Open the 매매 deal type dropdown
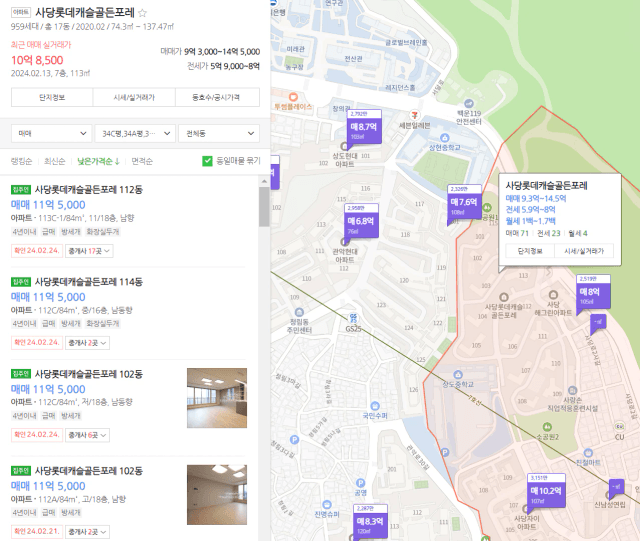 (52, 134)
